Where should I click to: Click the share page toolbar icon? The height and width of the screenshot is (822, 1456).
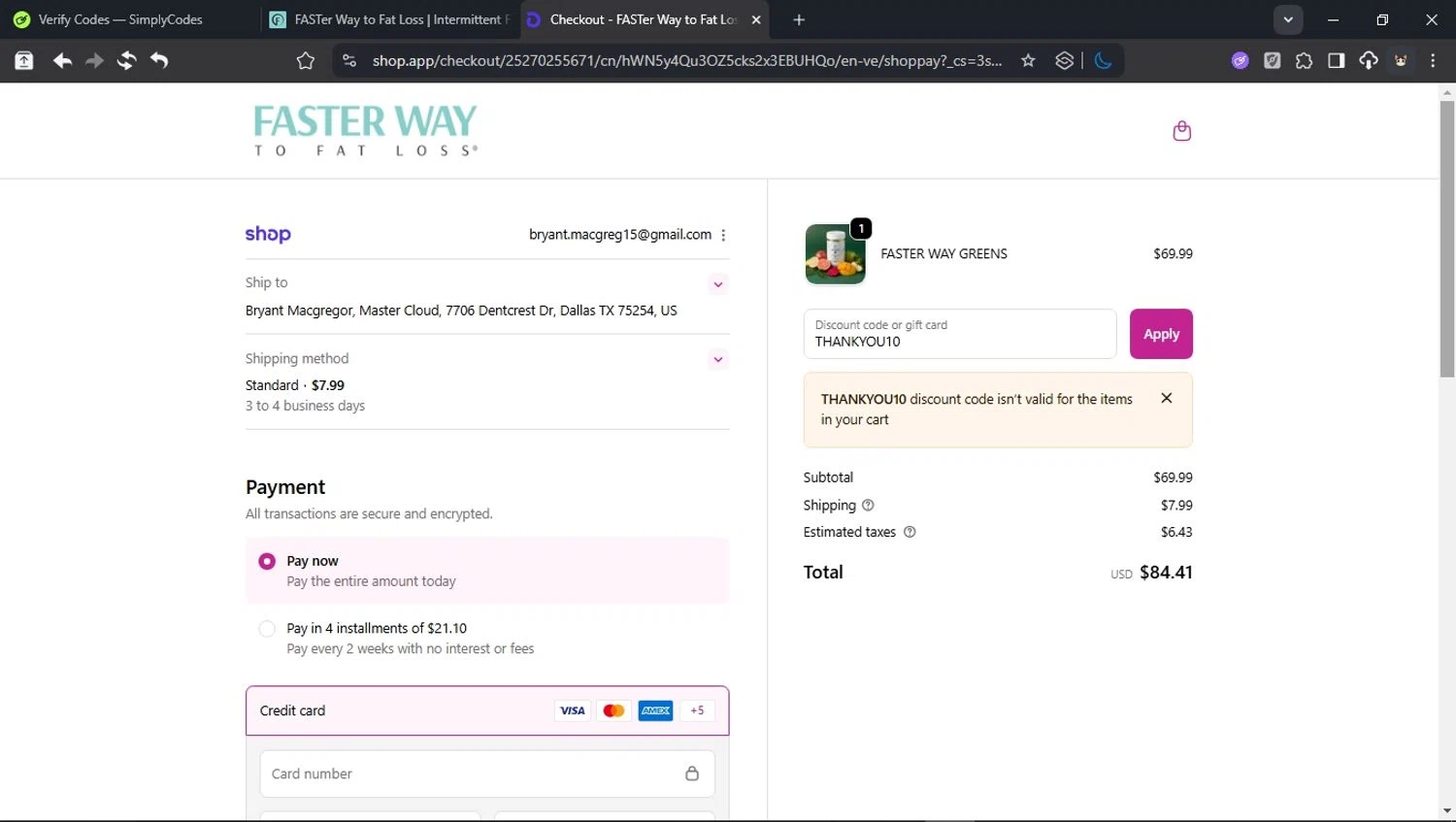[x=24, y=61]
